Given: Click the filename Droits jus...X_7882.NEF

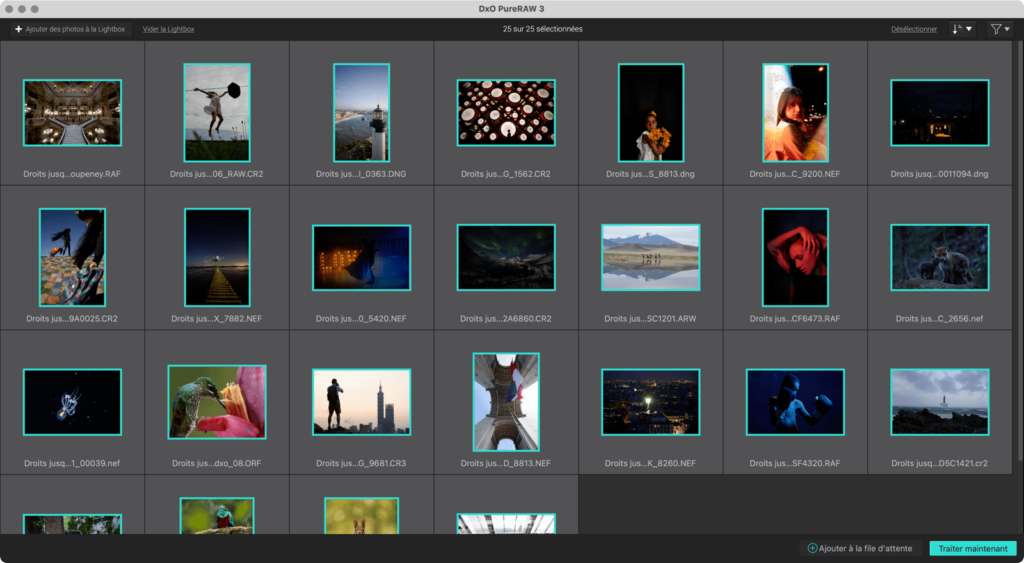Looking at the screenshot, I should 217,319.
